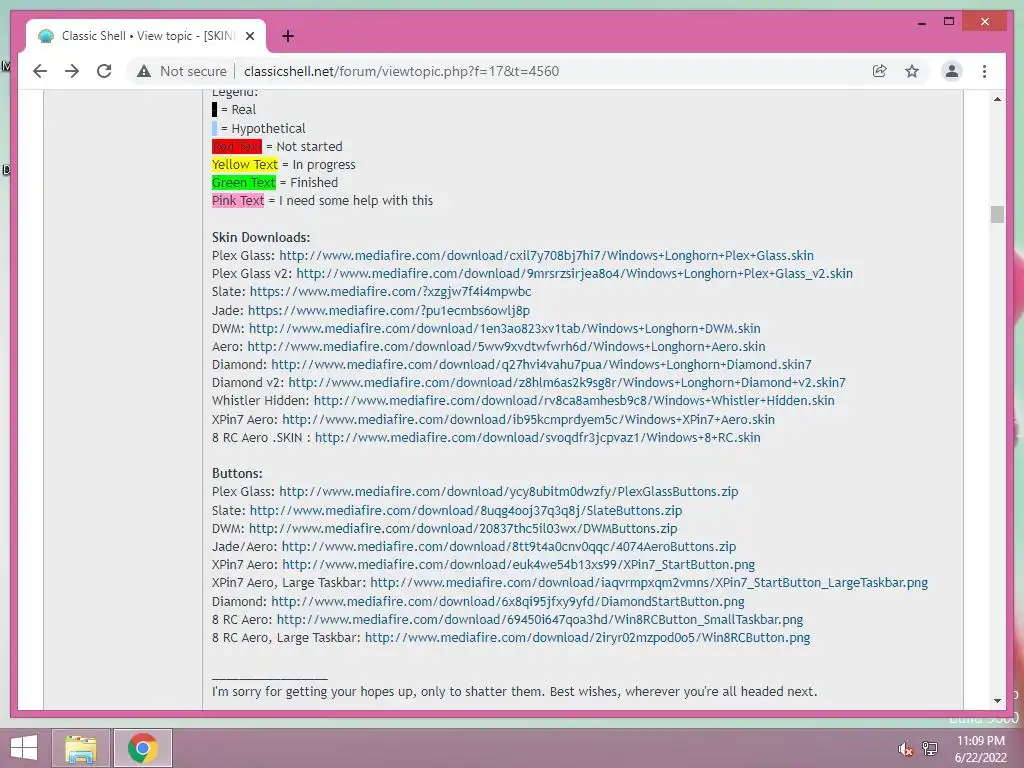Open the Chrome profile menu
The height and width of the screenshot is (768, 1024).
pos(952,71)
